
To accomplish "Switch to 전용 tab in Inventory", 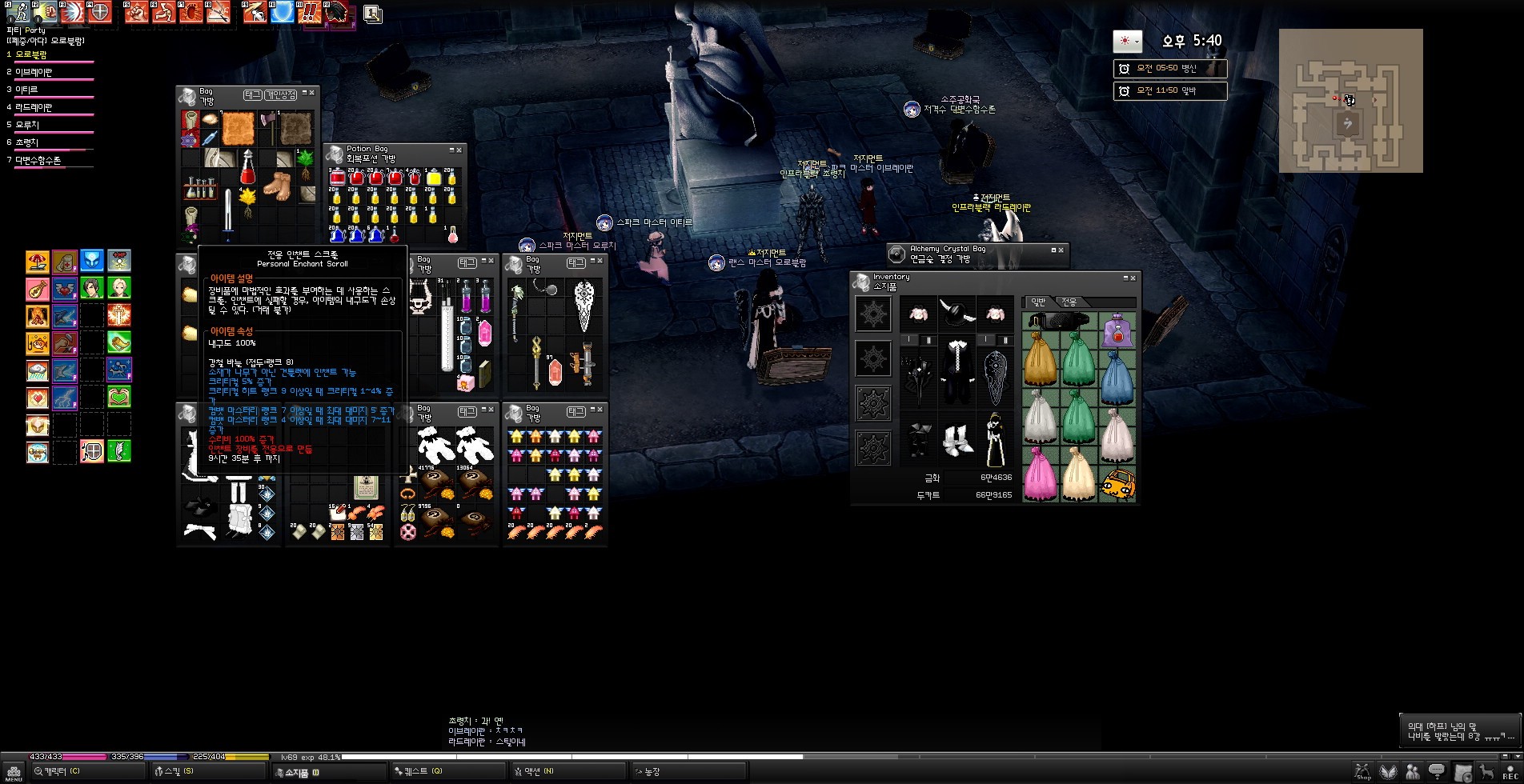I will tap(1069, 302).
